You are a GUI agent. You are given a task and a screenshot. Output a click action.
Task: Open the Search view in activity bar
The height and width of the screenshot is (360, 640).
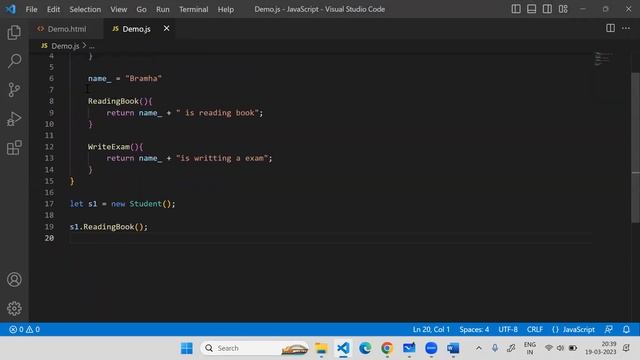14,61
